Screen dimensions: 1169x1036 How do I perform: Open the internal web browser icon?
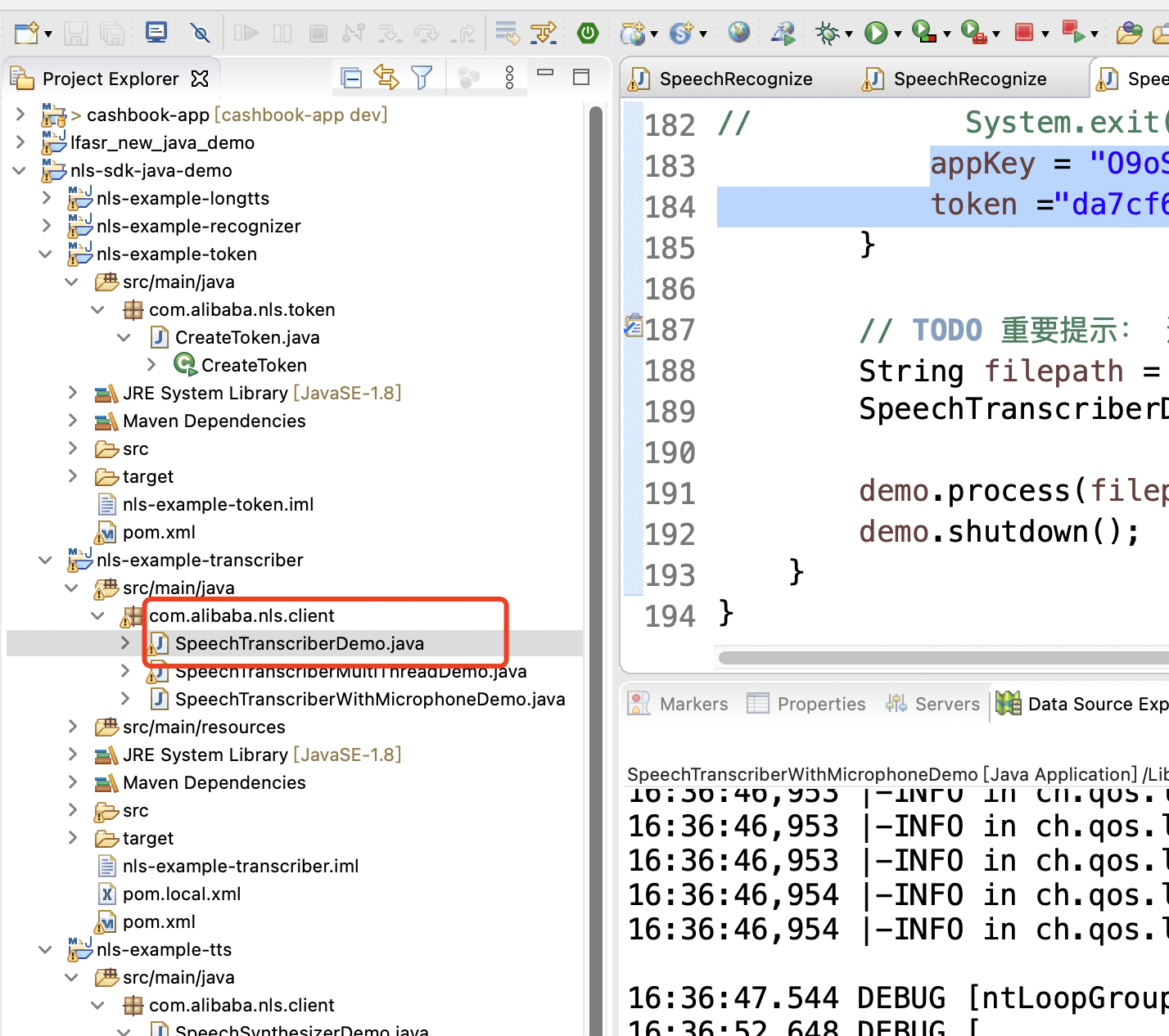739,32
